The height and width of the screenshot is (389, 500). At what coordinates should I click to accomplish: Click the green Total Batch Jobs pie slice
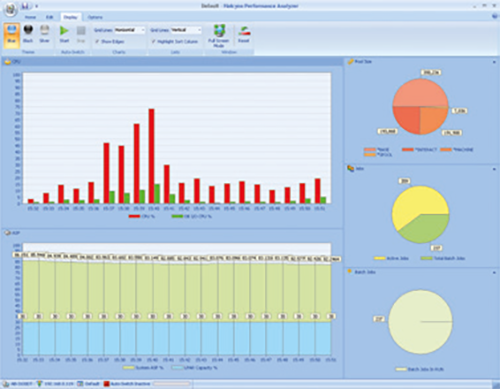click(425, 228)
